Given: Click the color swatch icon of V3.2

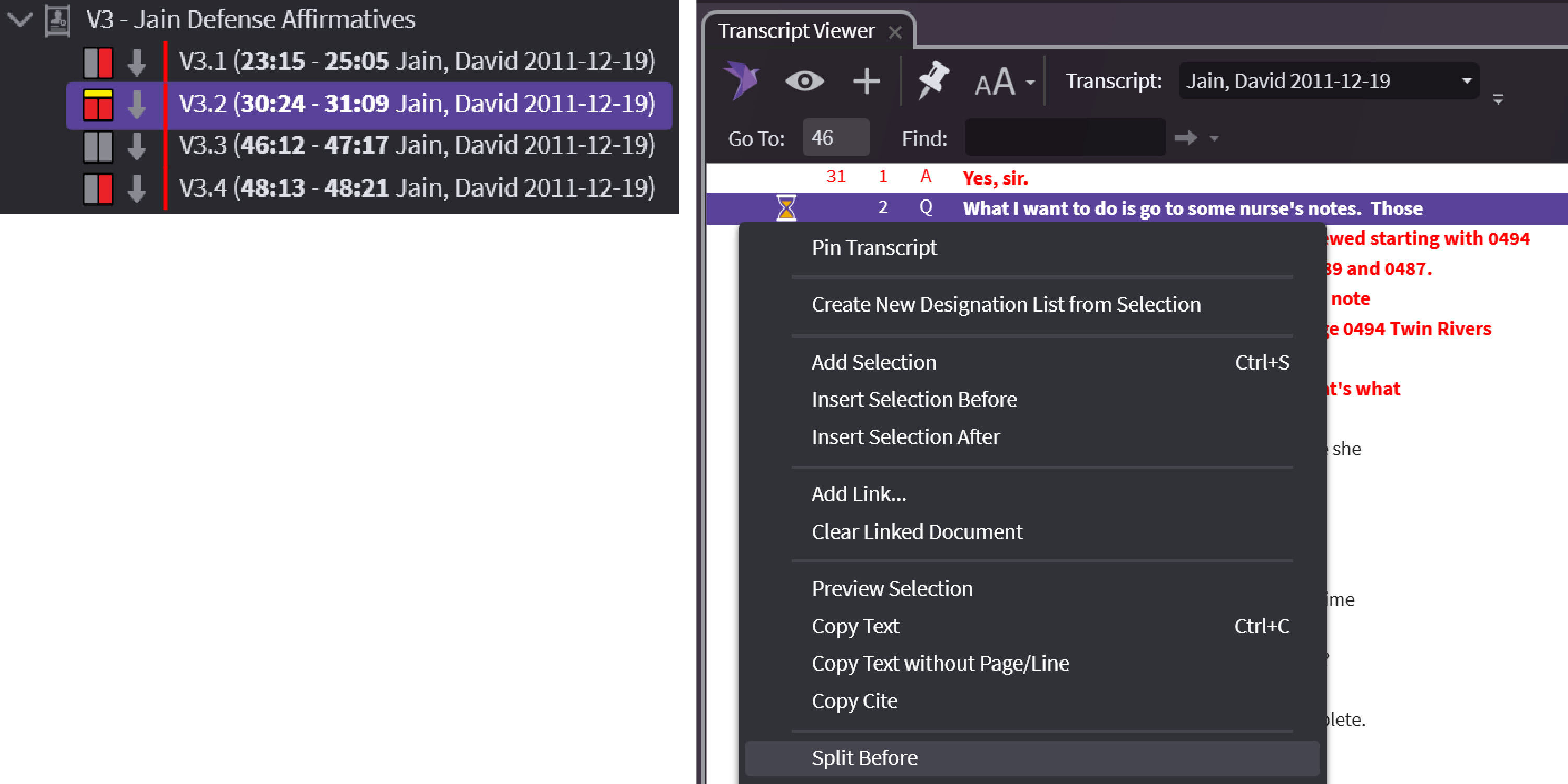Looking at the screenshot, I should click(x=98, y=104).
